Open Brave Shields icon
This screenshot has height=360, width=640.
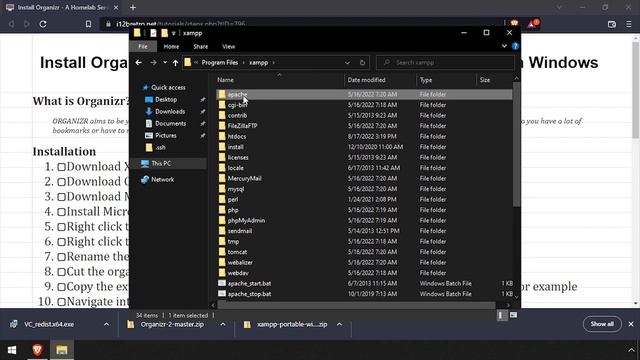coord(514,24)
